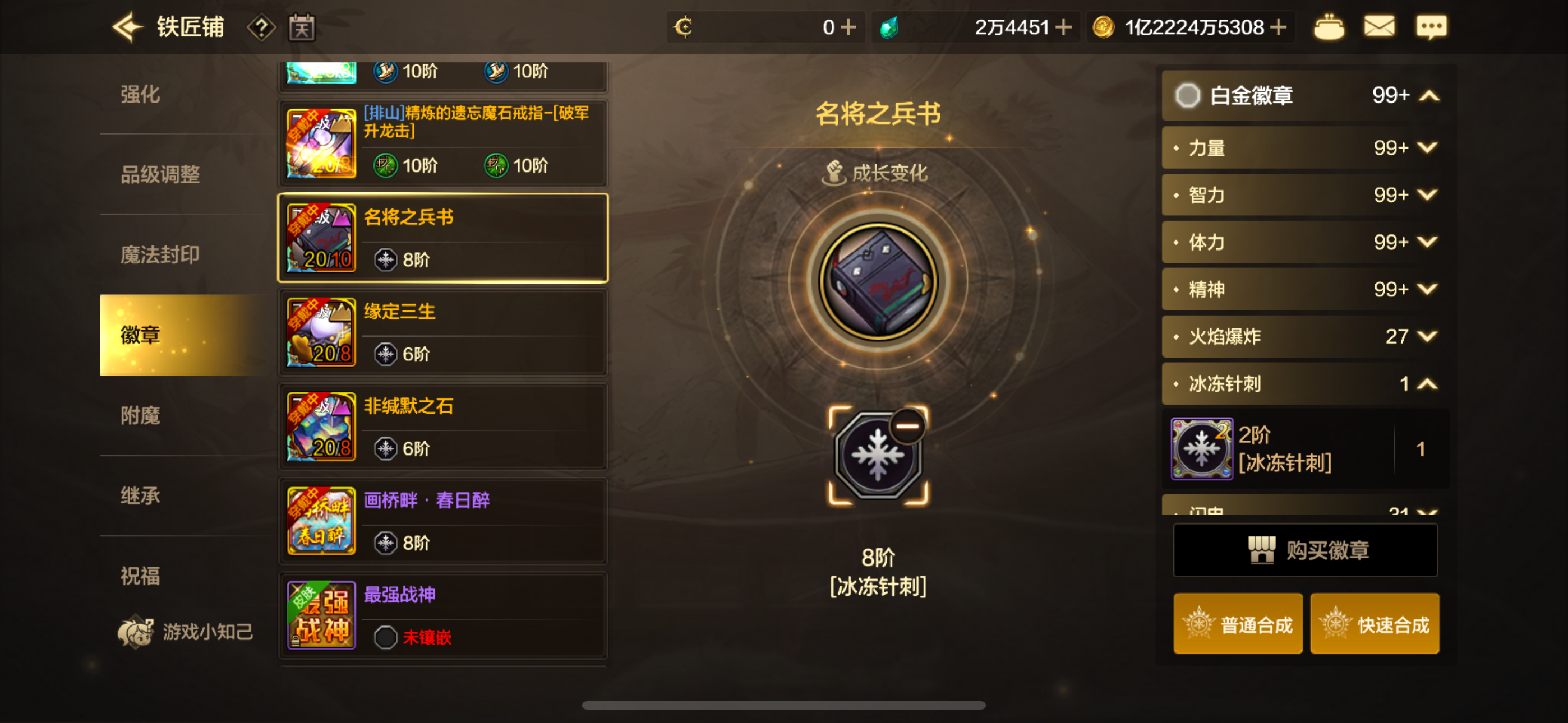This screenshot has width=1568, height=723.
Task: Open the mail envelope icon
Action: coord(1378,27)
